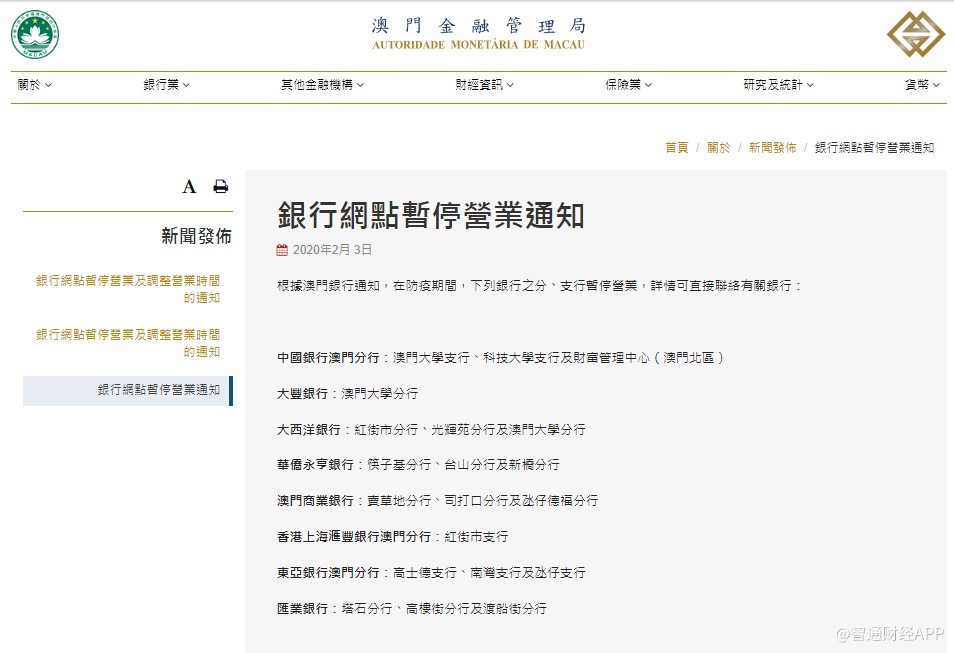Screen dimensions: 954x653
Task: Select the highlighted sidebar item 銀行網點暫停營業通知
Action: [128, 390]
